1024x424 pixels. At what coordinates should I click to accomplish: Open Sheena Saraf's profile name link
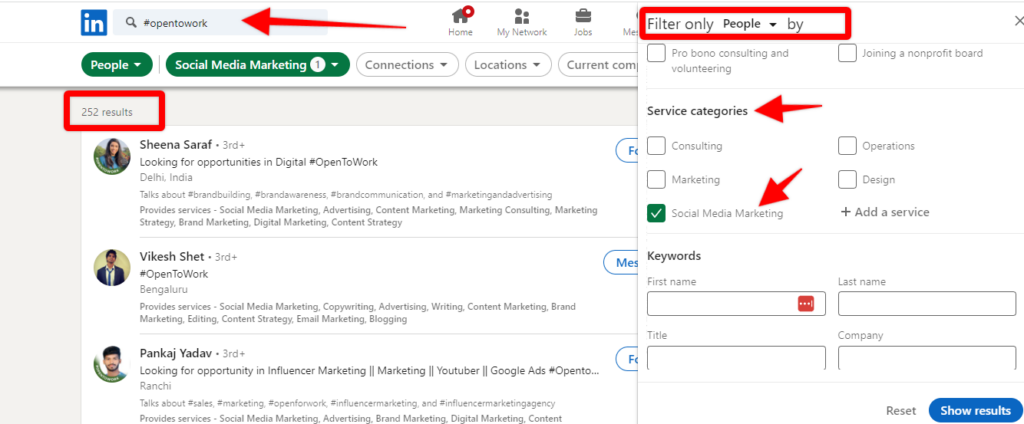point(176,144)
